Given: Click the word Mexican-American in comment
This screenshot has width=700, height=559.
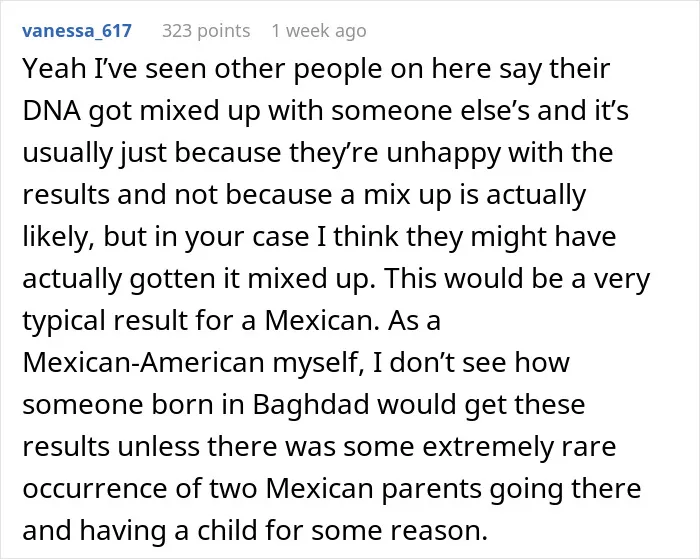Looking at the screenshot, I should (x=144, y=363).
